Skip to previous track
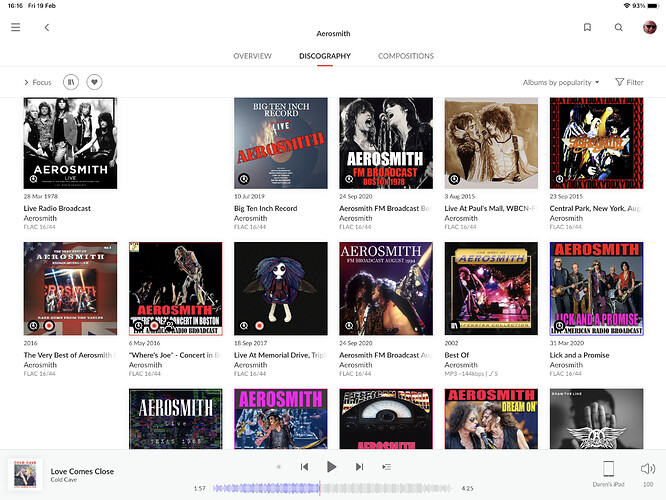666x500 pixels. (304, 467)
